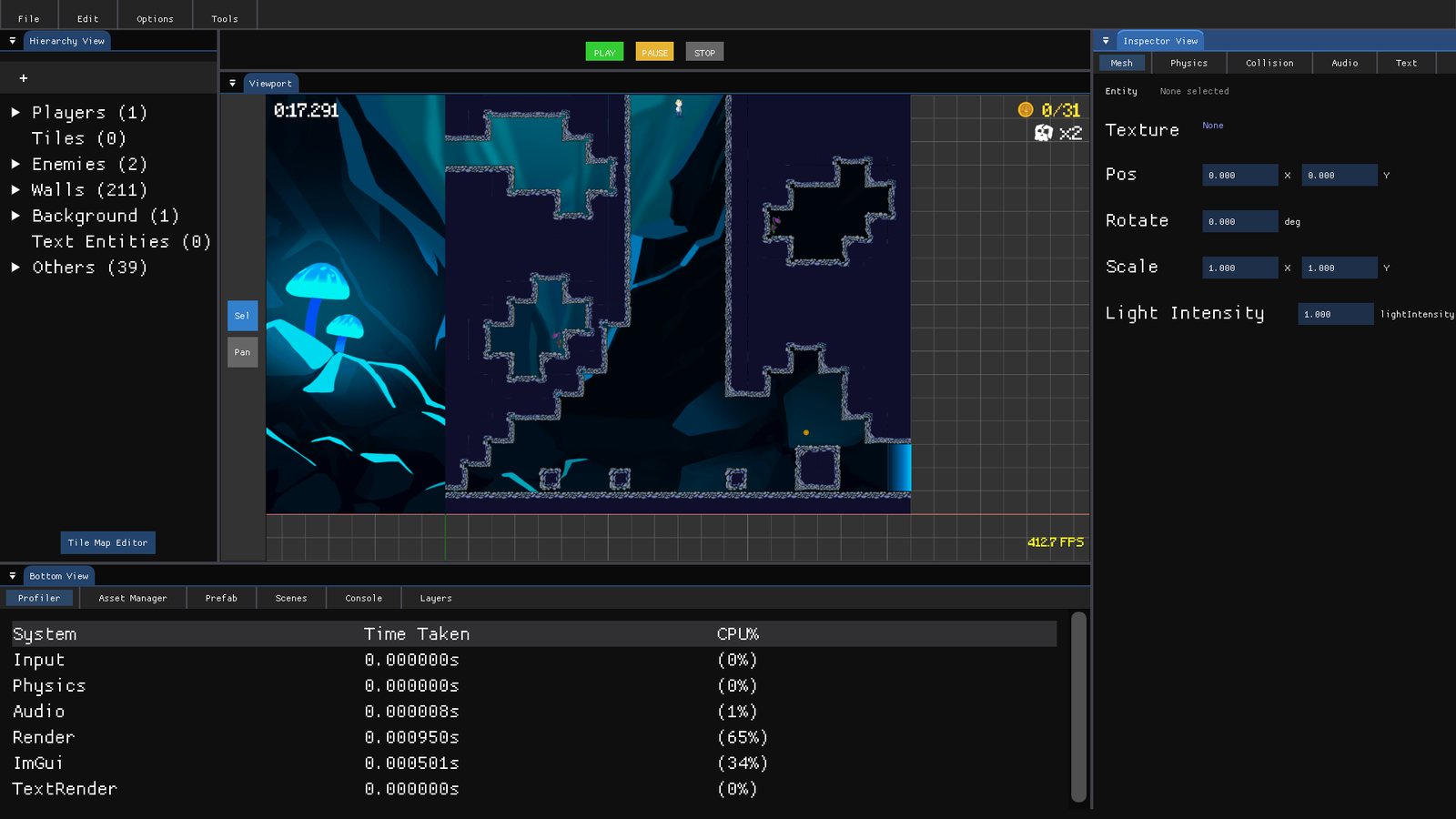Add new entity with plus icon
The width and height of the screenshot is (1456, 819).
(24, 78)
